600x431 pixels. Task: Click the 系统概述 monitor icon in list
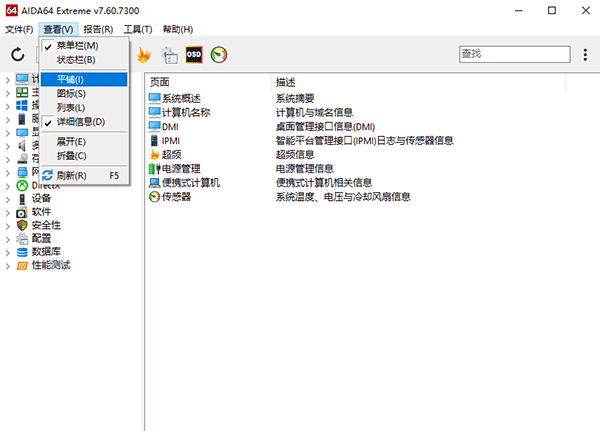(154, 98)
